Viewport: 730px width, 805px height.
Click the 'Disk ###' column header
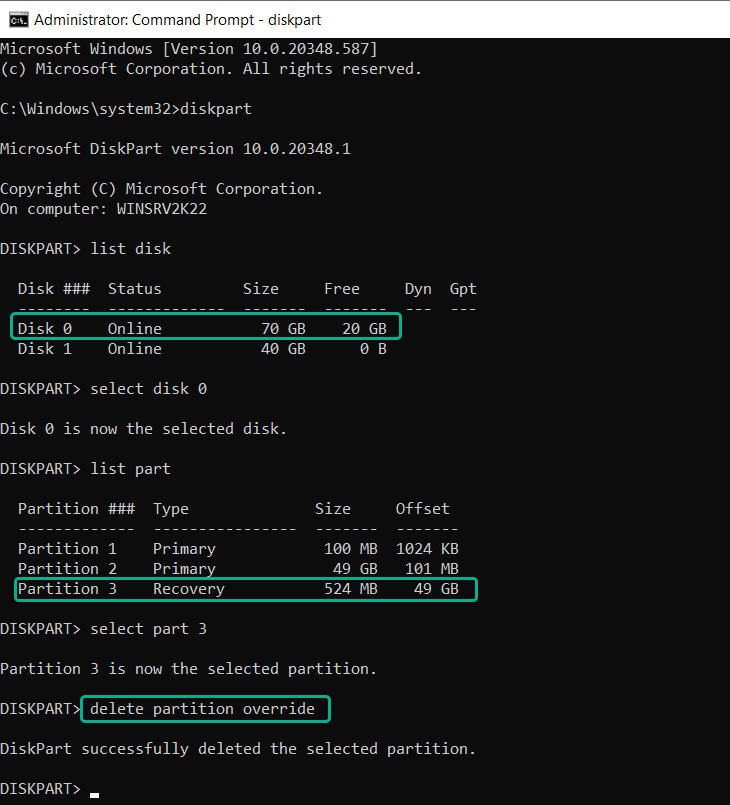coord(54,289)
